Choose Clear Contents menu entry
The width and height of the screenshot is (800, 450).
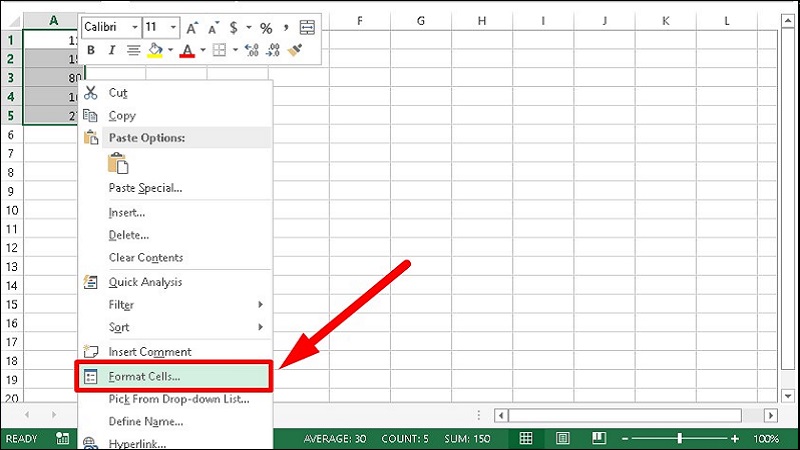[x=174, y=258]
